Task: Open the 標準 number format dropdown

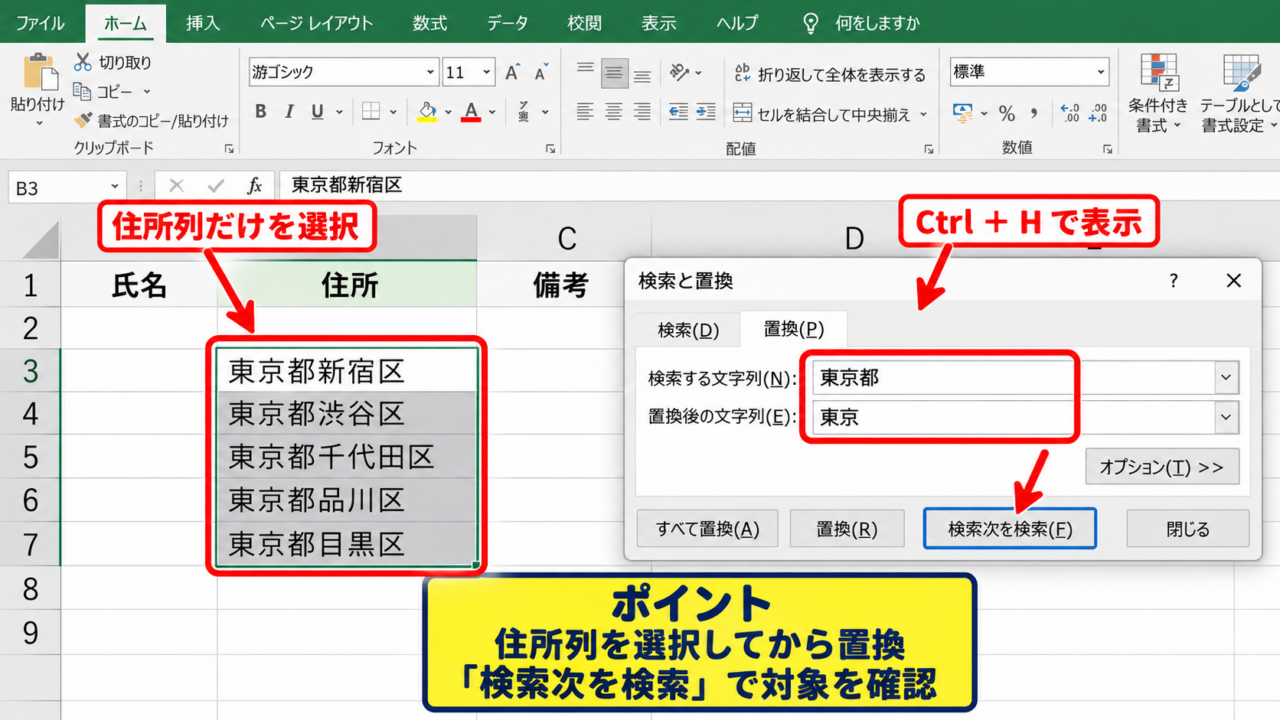Action: 1101,72
